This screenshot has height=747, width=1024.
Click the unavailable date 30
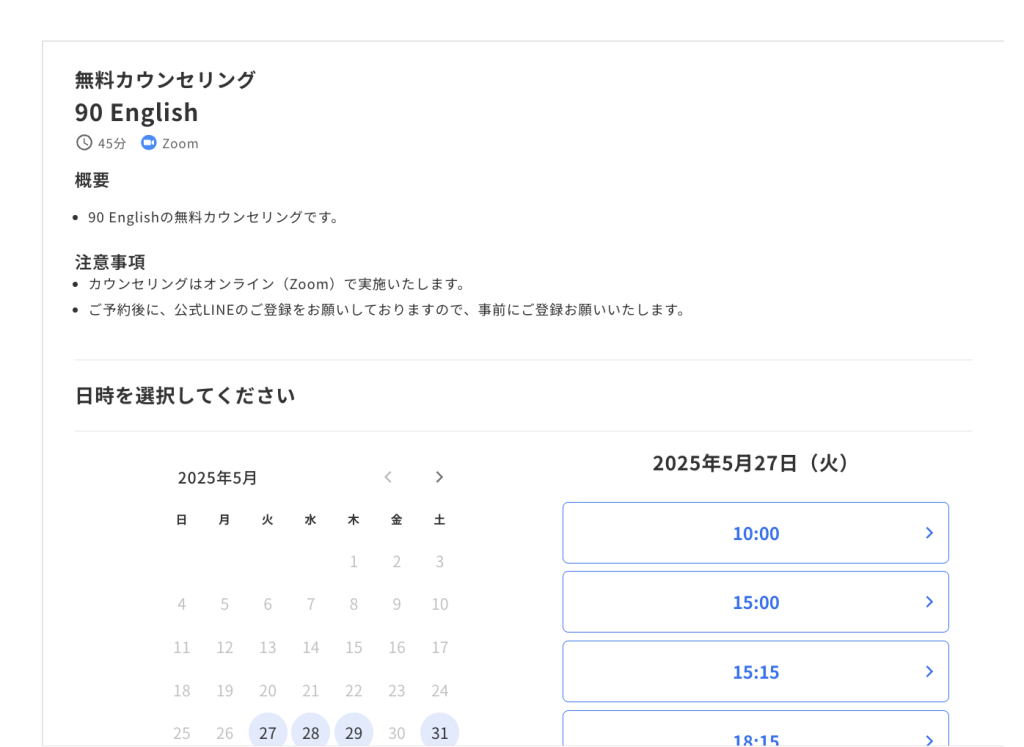(x=397, y=733)
